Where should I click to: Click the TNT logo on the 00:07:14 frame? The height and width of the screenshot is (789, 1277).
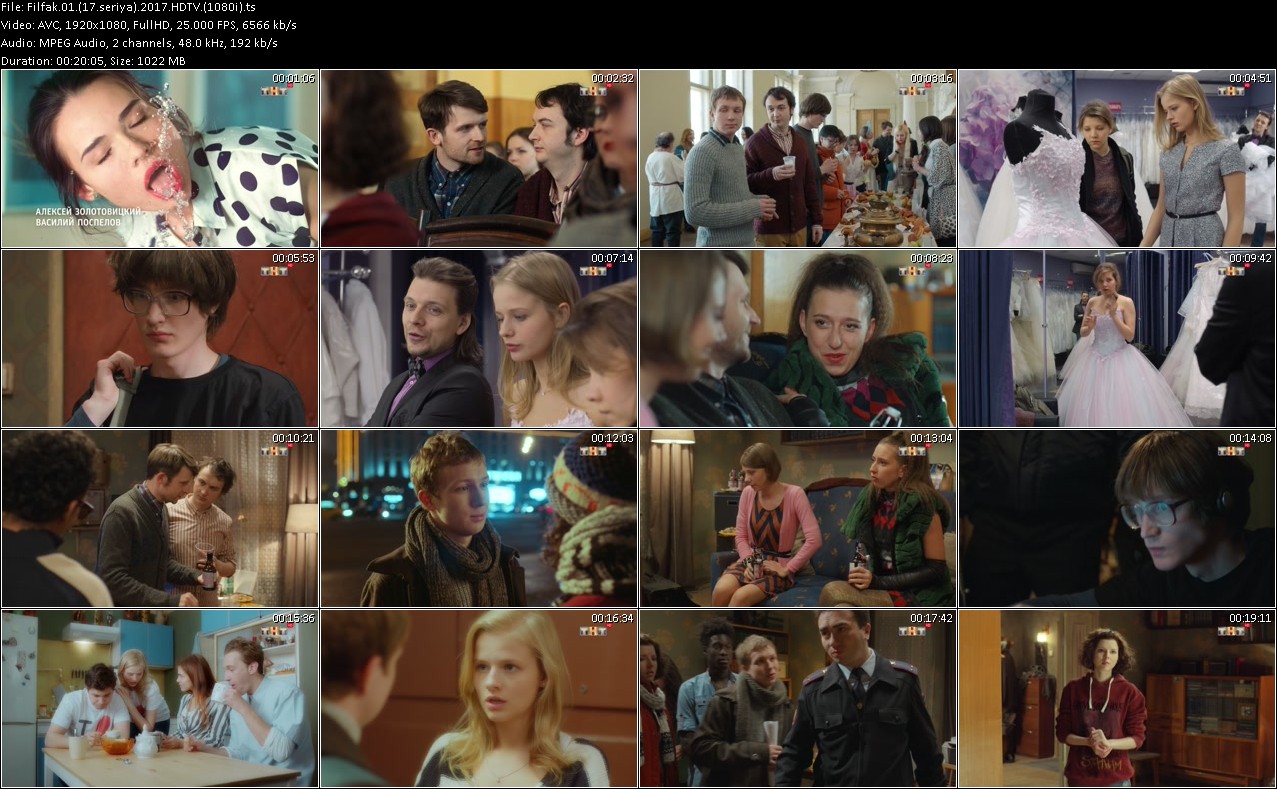pyautogui.click(x=594, y=271)
